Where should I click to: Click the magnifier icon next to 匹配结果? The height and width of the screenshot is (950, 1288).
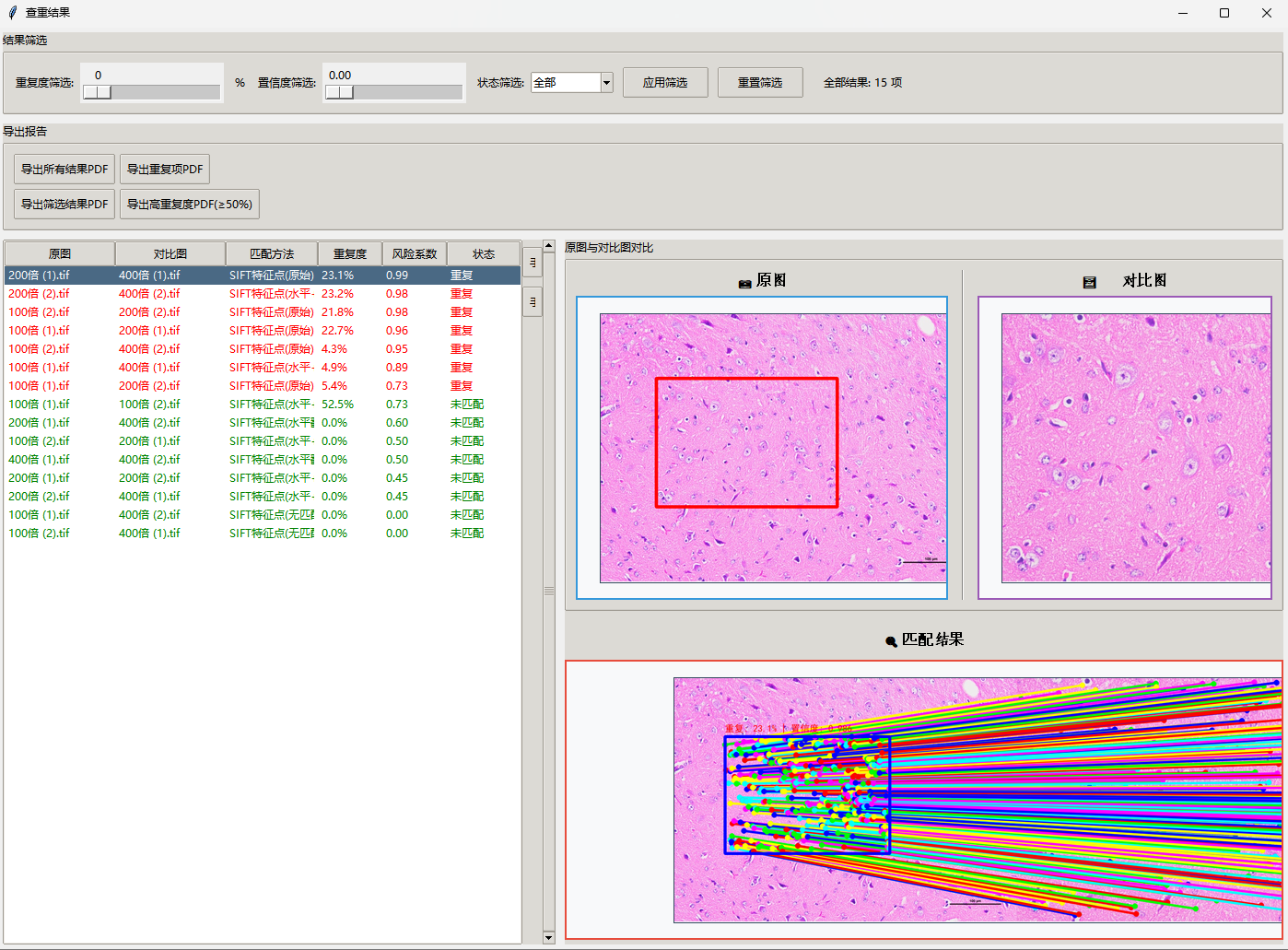891,641
